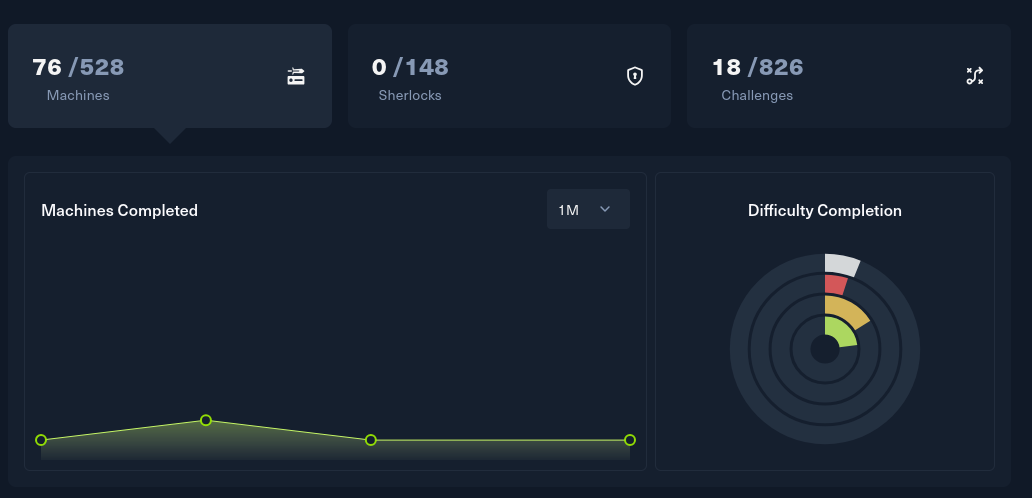This screenshot has width=1032, height=498.
Task: Click the Sherlocks shield icon
Action: 634,76
